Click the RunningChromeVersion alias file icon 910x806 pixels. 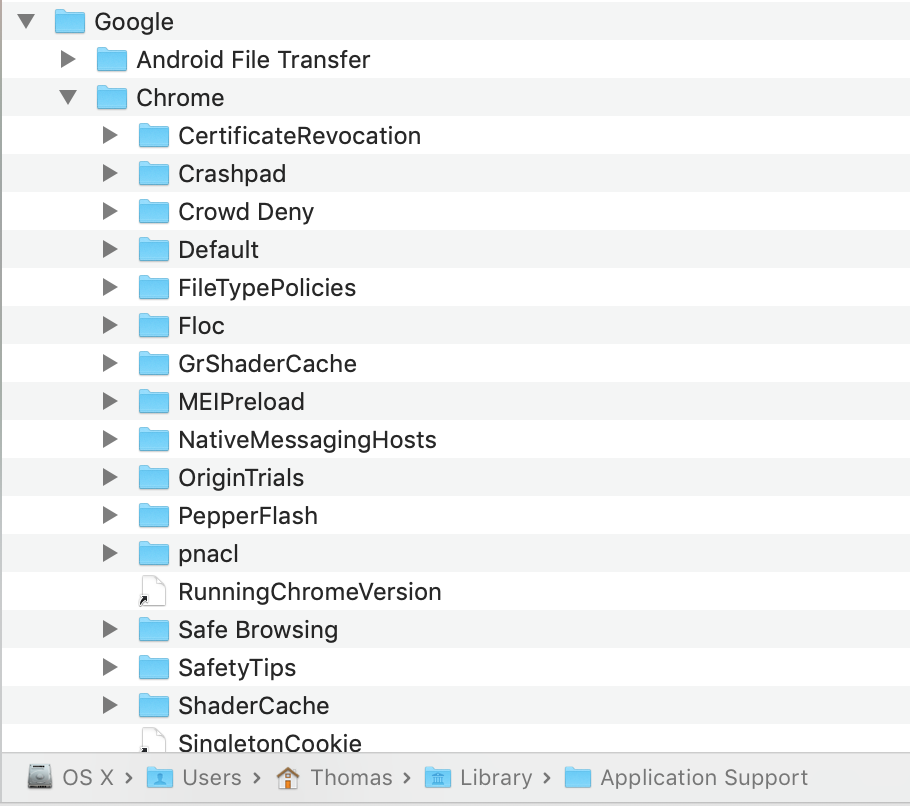coord(153,591)
